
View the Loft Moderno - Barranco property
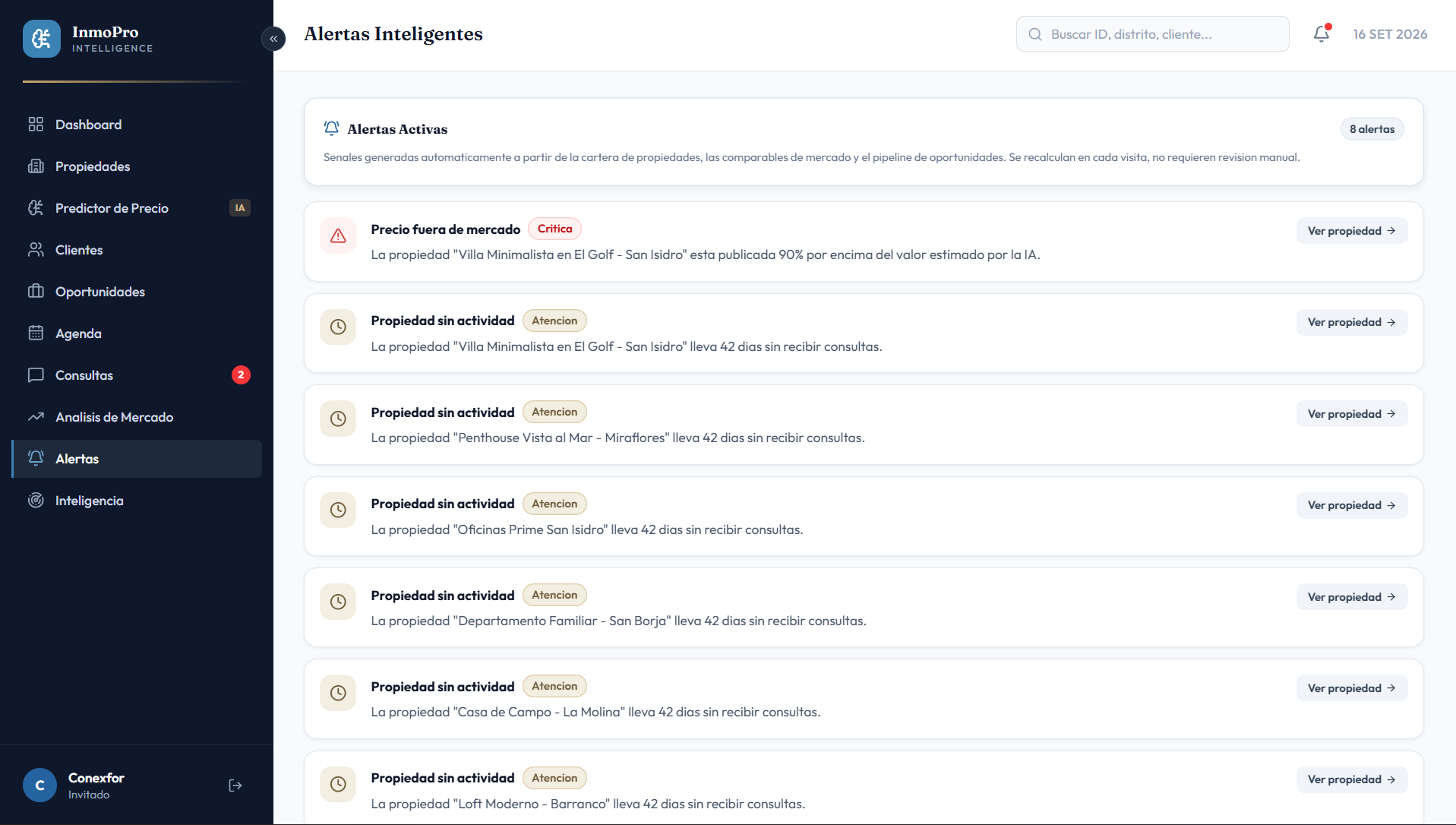1351,779
